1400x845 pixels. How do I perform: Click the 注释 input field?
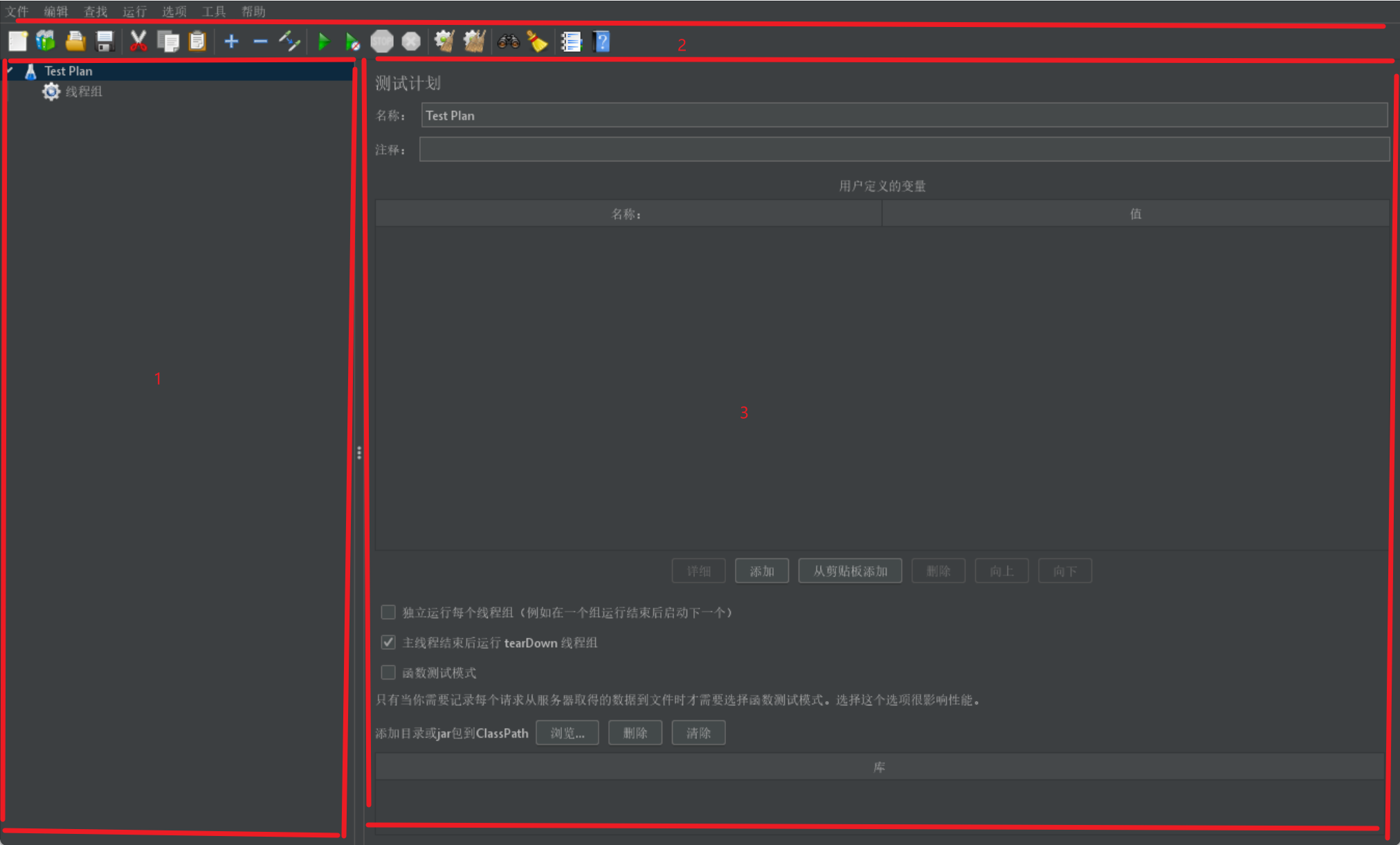pos(904,149)
